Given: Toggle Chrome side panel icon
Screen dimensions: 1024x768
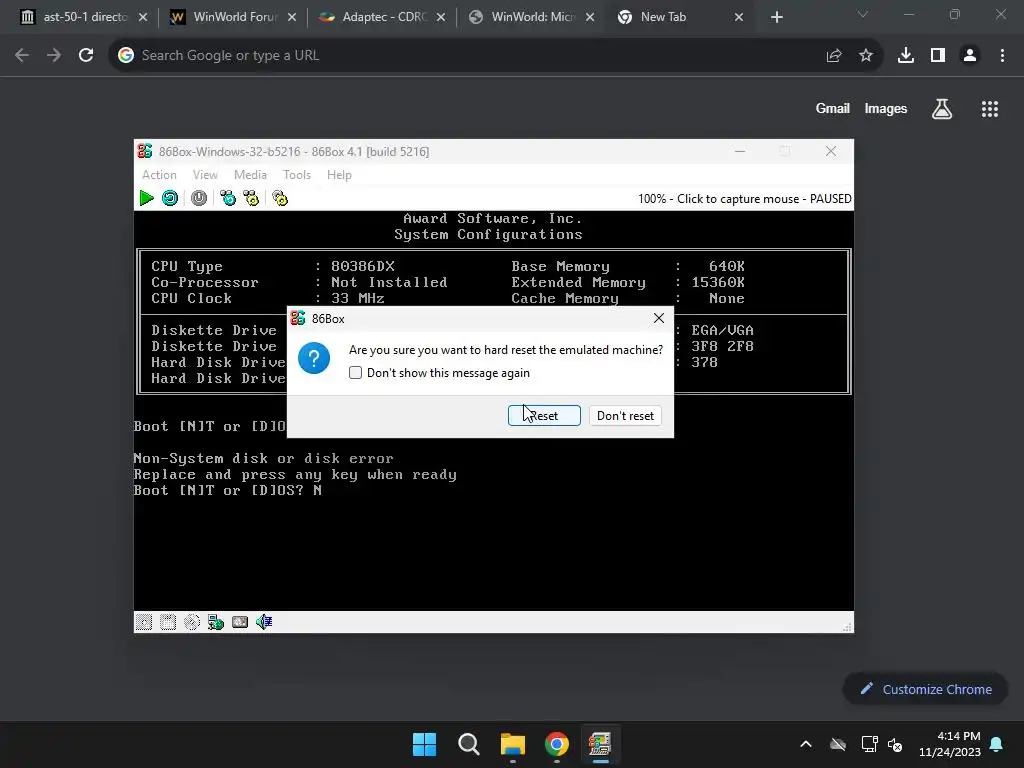Looking at the screenshot, I should [938, 56].
